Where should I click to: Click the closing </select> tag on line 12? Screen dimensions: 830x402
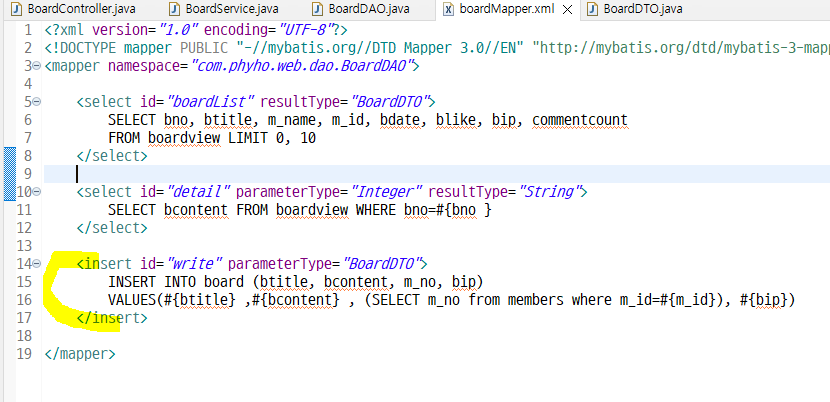pos(112,228)
